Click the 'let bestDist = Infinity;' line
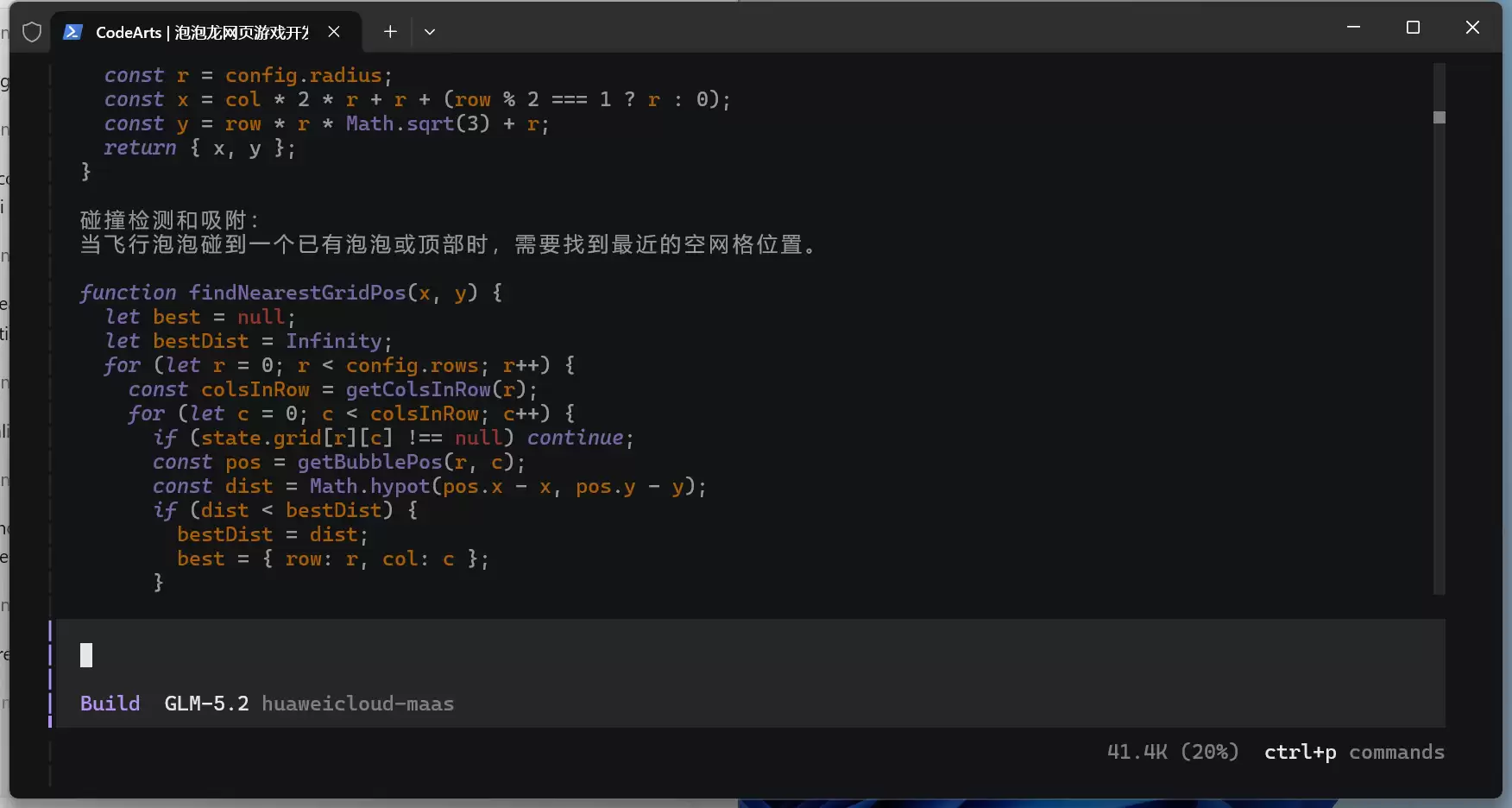The height and width of the screenshot is (808, 1512). [248, 341]
